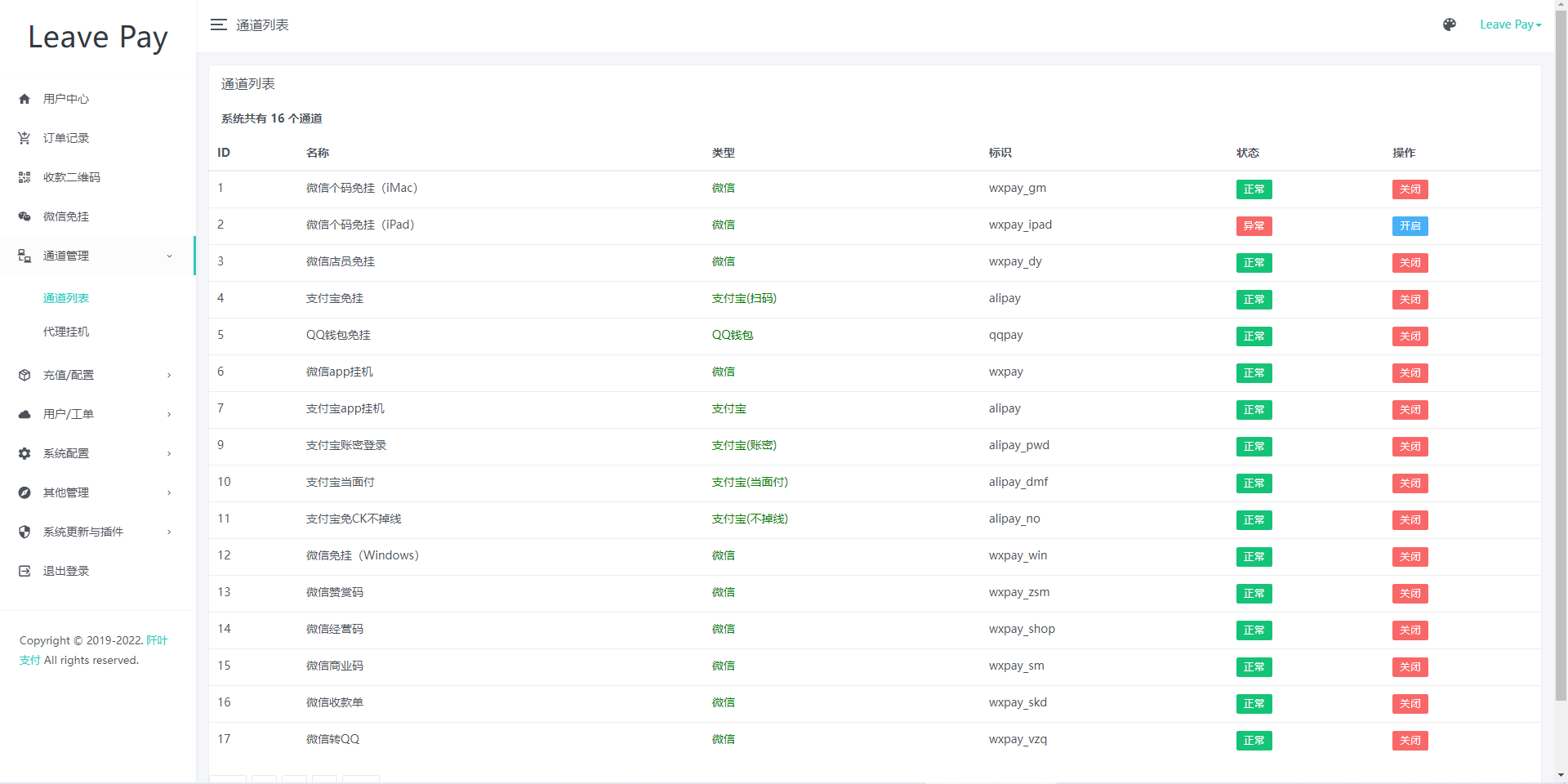Image resolution: width=1568 pixels, height=784 pixels.
Task: Click 关闭 for wxpay_skd channel
Action: pyautogui.click(x=1410, y=704)
